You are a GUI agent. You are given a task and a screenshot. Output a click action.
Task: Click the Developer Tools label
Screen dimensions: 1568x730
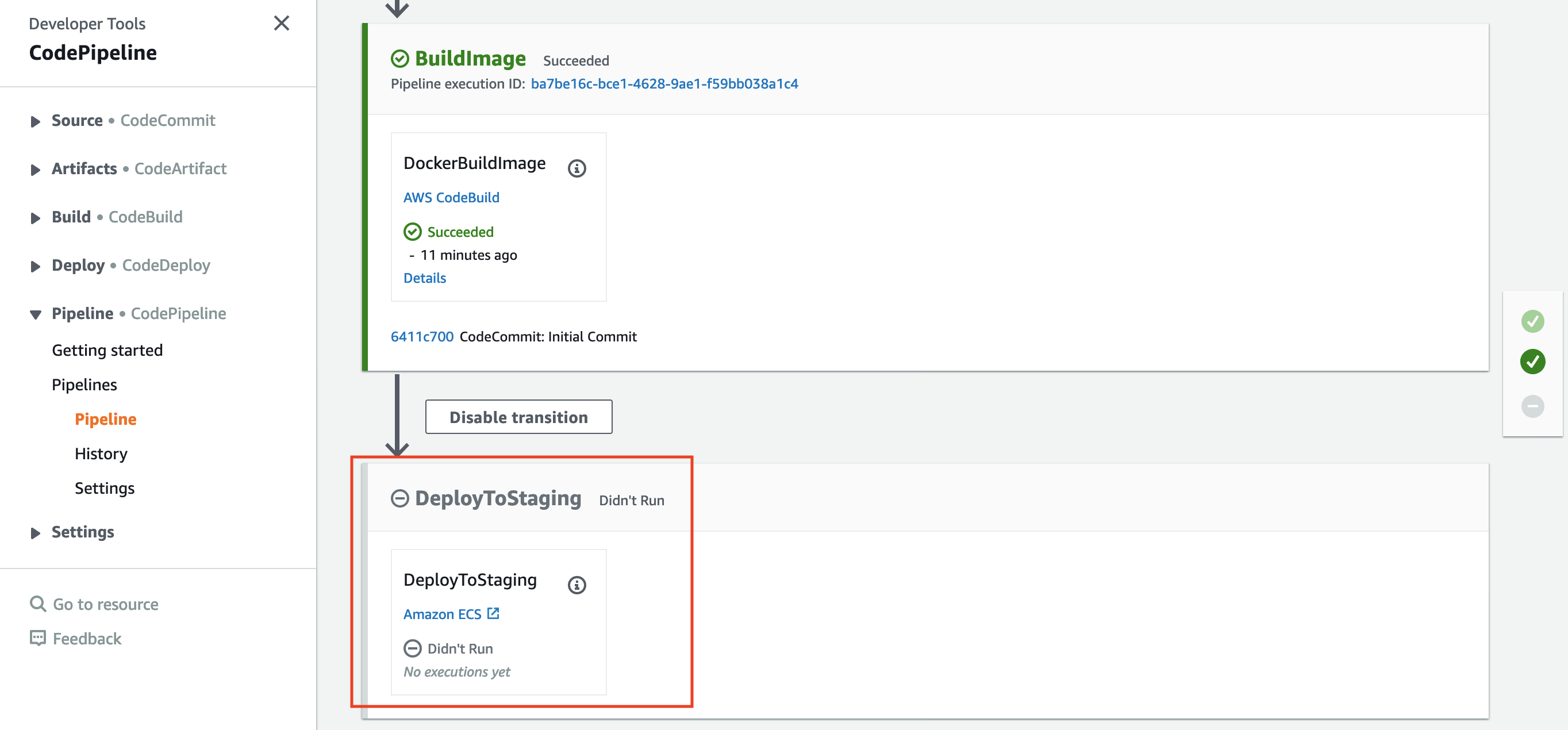coord(87,24)
